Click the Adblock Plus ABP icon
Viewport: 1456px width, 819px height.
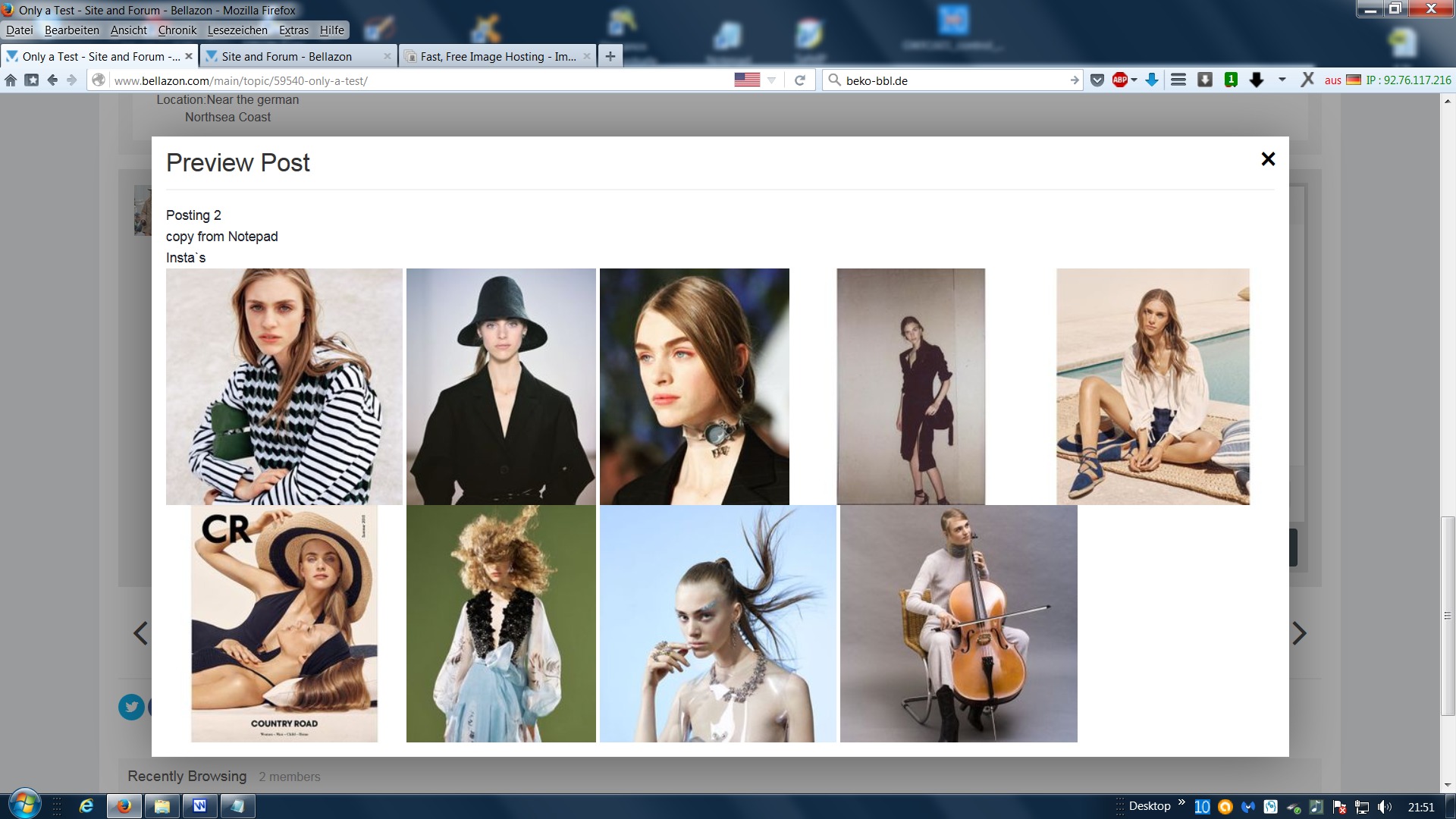tap(1119, 80)
